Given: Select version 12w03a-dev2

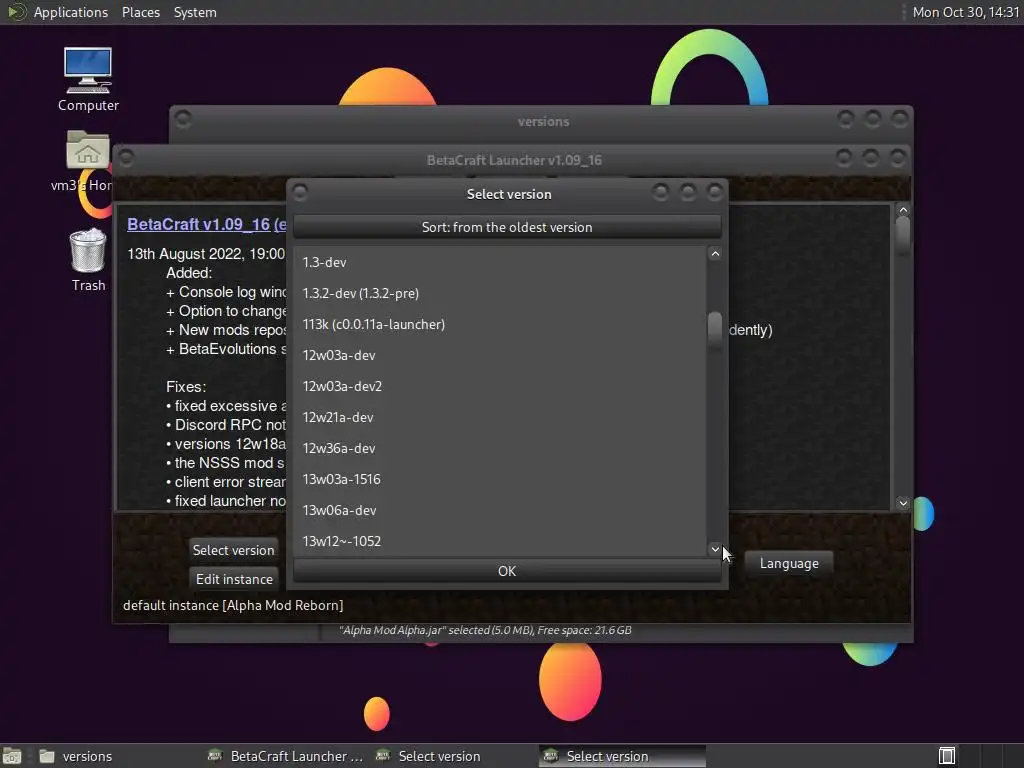Looking at the screenshot, I should coord(500,386).
